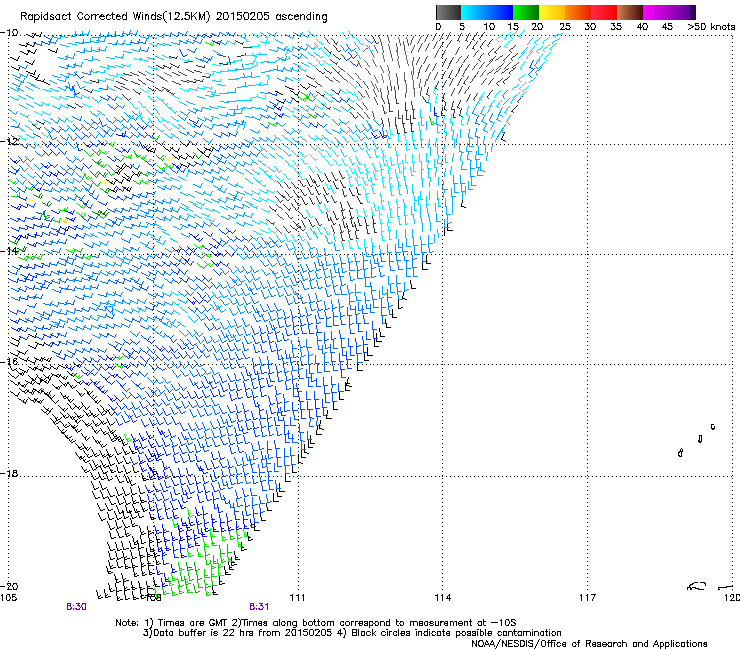Image resolution: width=740 pixels, height=650 pixels.
Task: Click legend tick label '40'
Action: coord(642,27)
